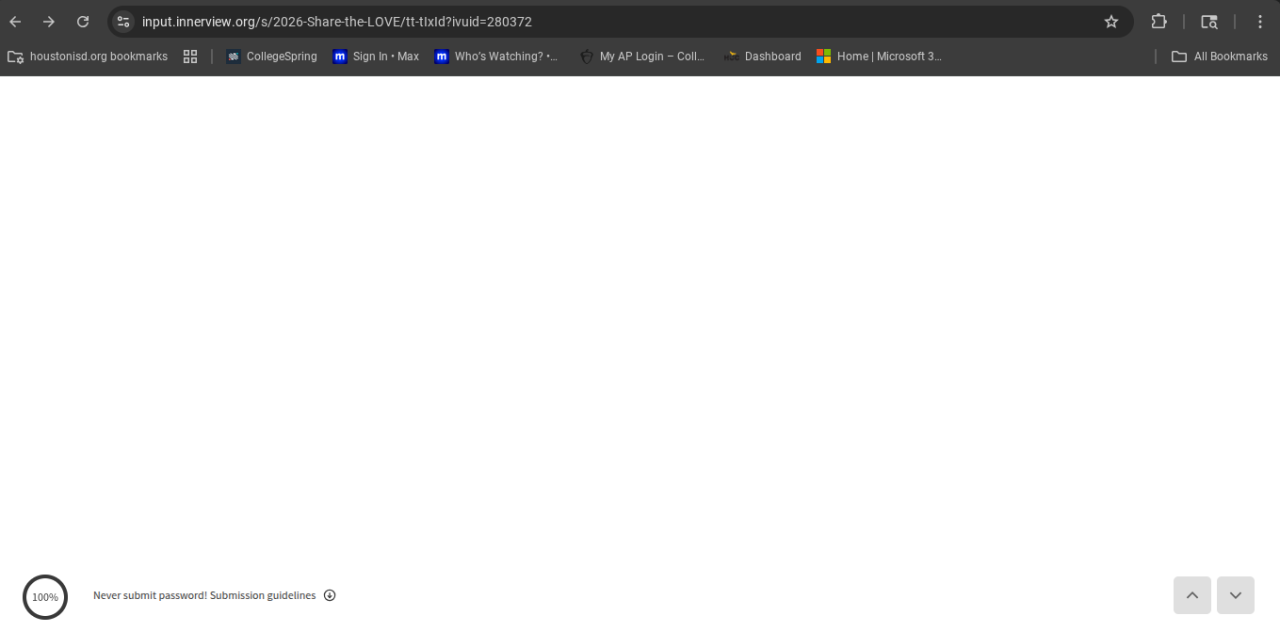The image size is (1280, 632).
Task: Open the My AP Login bookmark
Action: point(642,56)
